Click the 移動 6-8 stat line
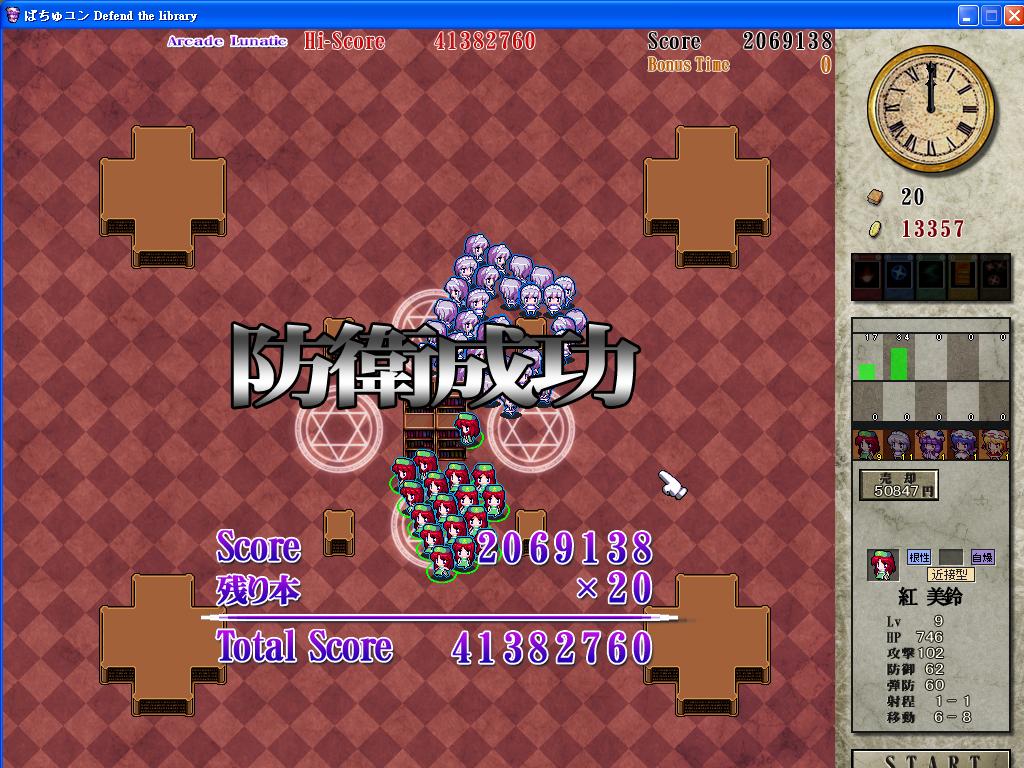 coord(929,717)
